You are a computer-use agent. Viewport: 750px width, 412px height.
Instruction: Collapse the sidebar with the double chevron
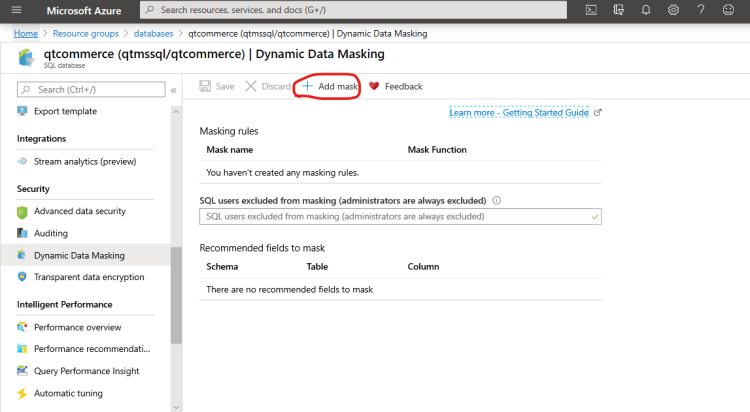click(174, 90)
